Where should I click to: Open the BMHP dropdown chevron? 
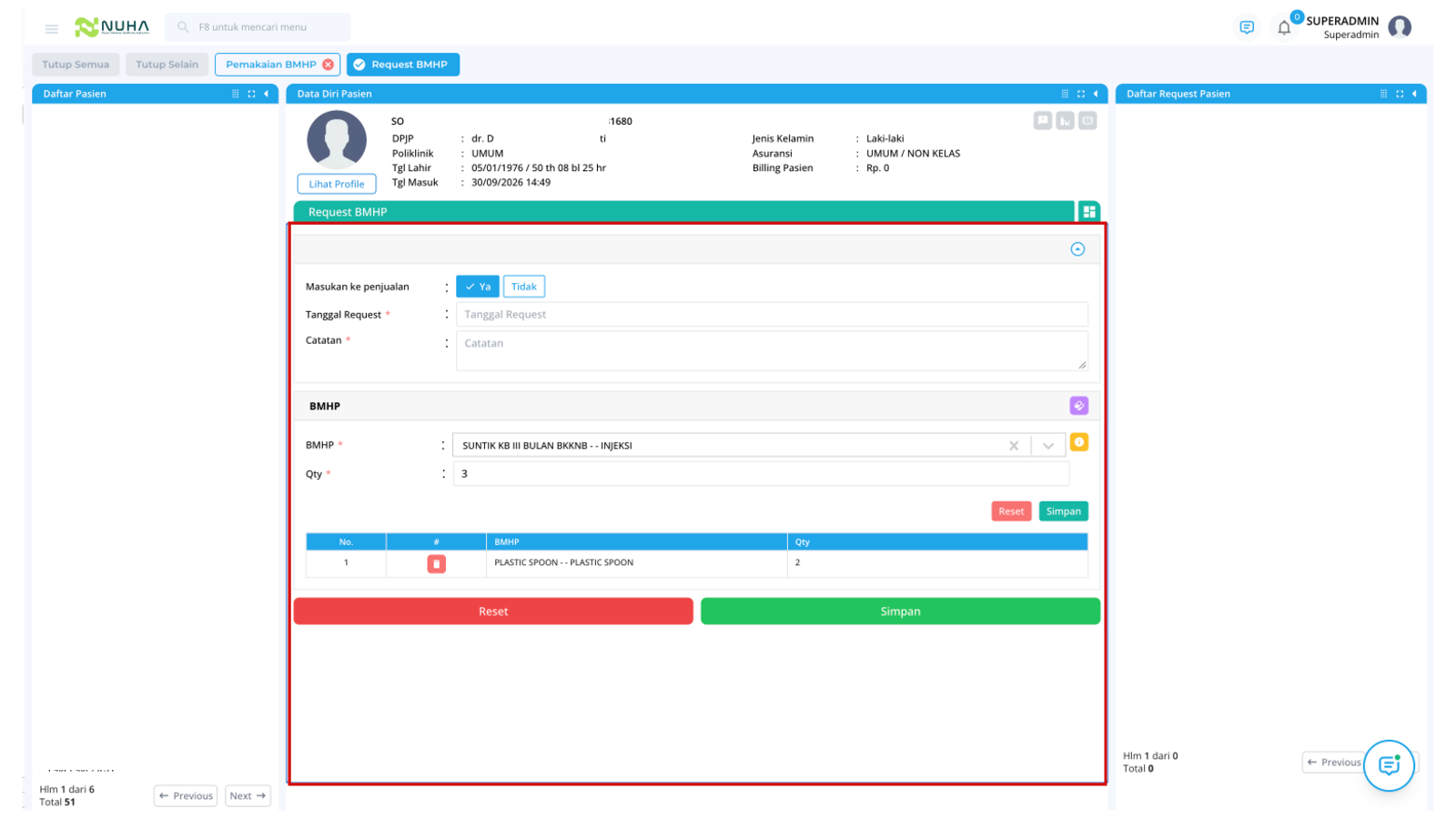1048,446
